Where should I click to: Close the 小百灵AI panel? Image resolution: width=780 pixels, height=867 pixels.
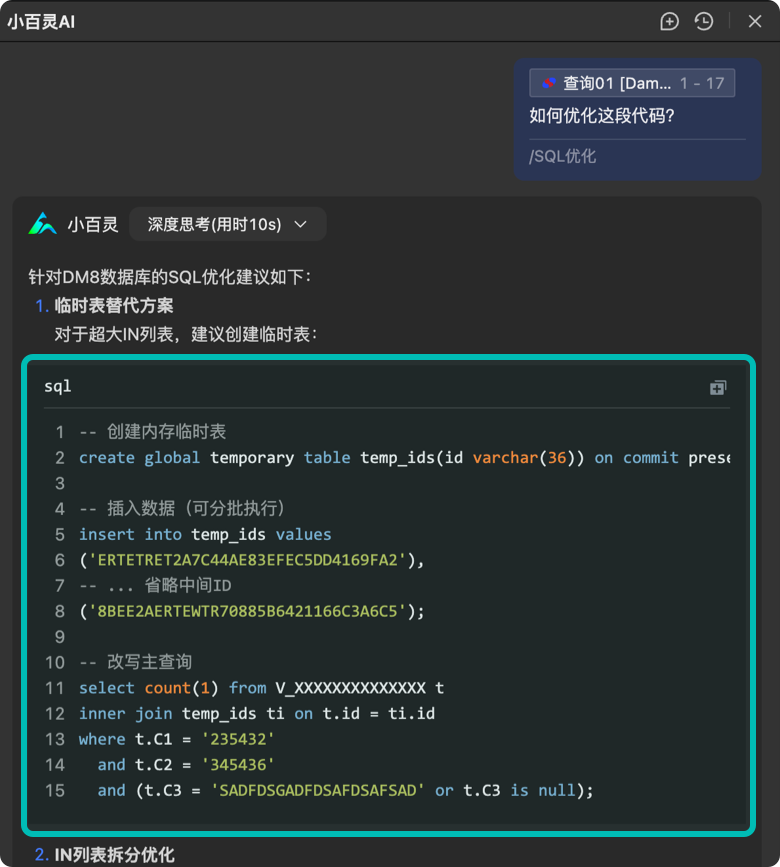click(755, 21)
